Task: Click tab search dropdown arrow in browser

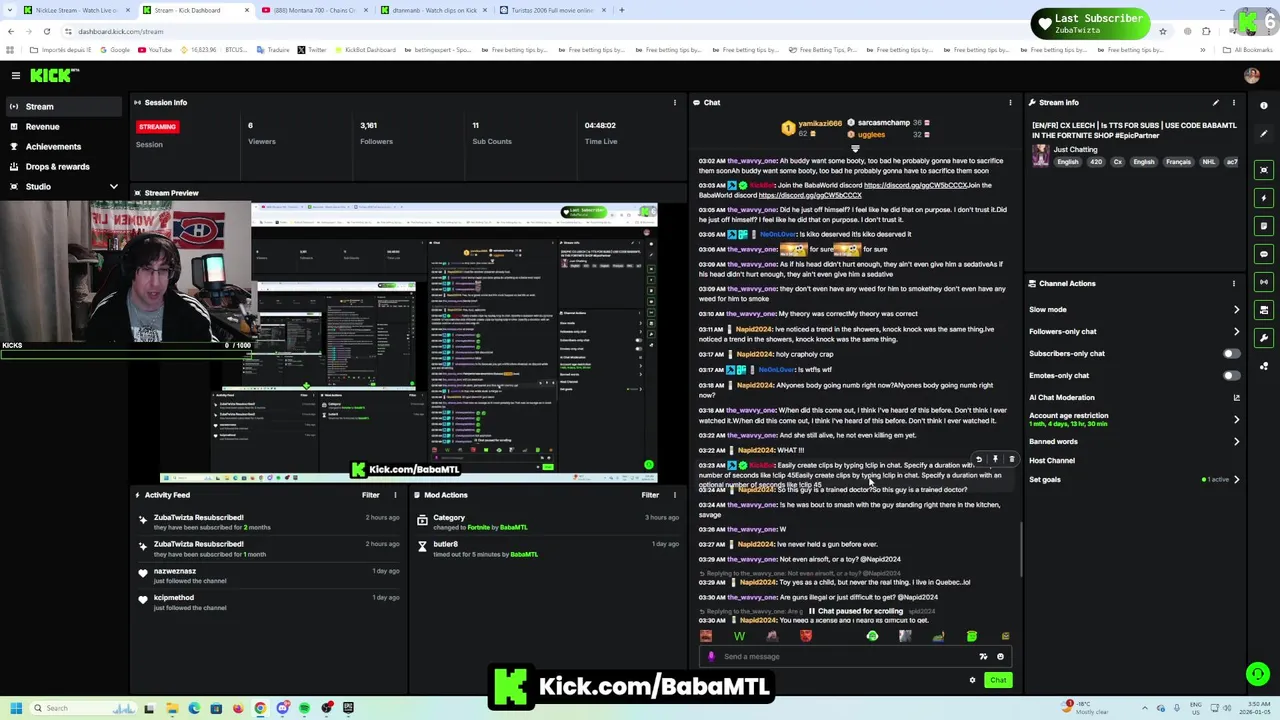Action: pyautogui.click(x=10, y=10)
